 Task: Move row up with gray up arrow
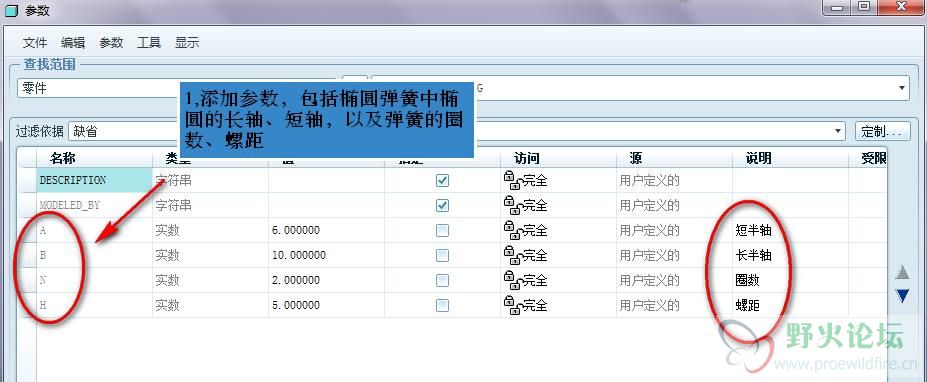pos(902,272)
